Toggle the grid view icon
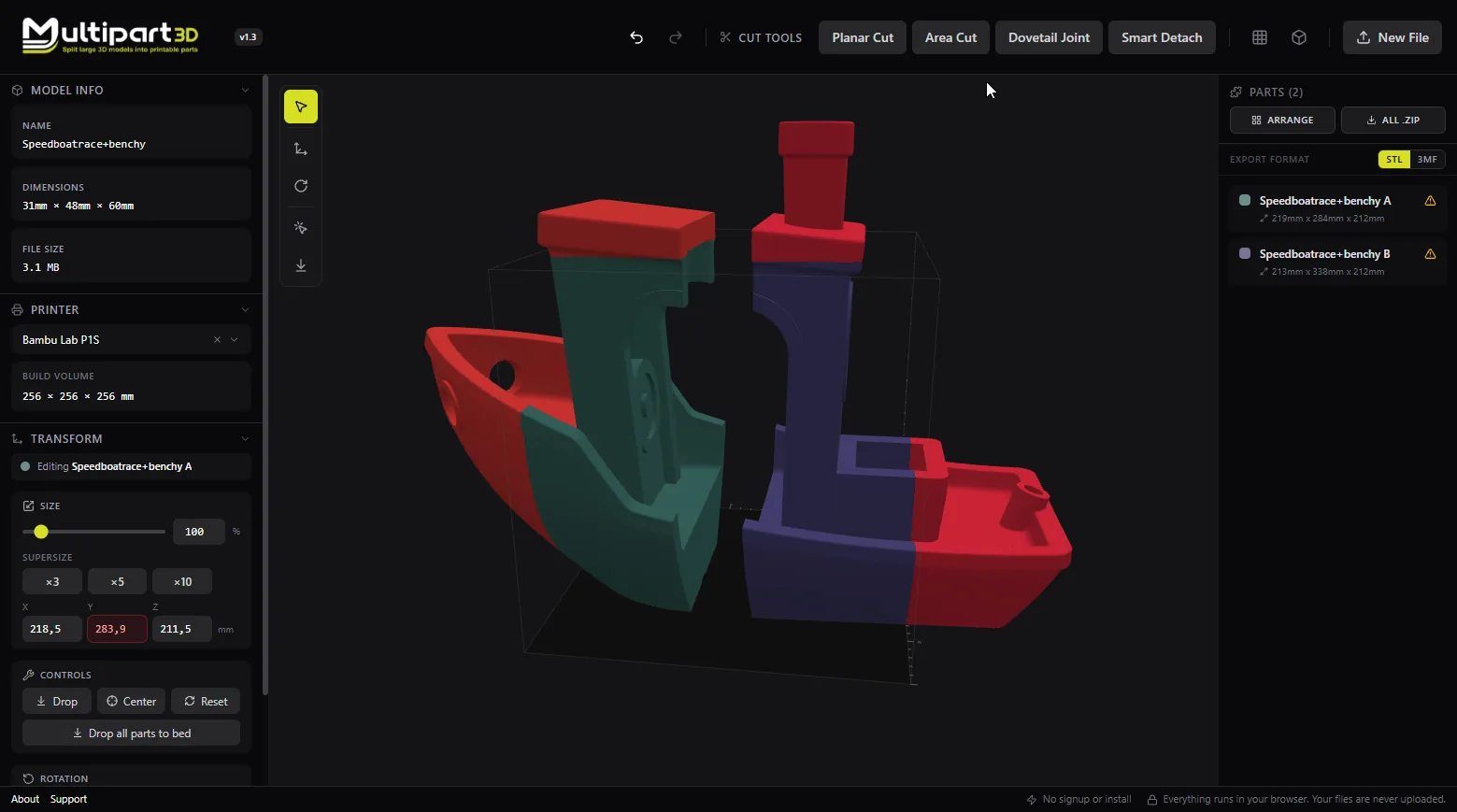The width and height of the screenshot is (1457, 812). (1260, 37)
